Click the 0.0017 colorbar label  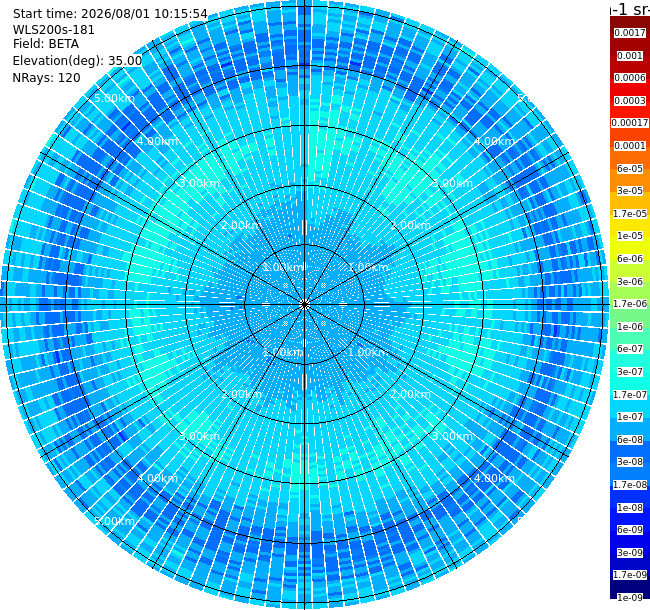[630, 33]
